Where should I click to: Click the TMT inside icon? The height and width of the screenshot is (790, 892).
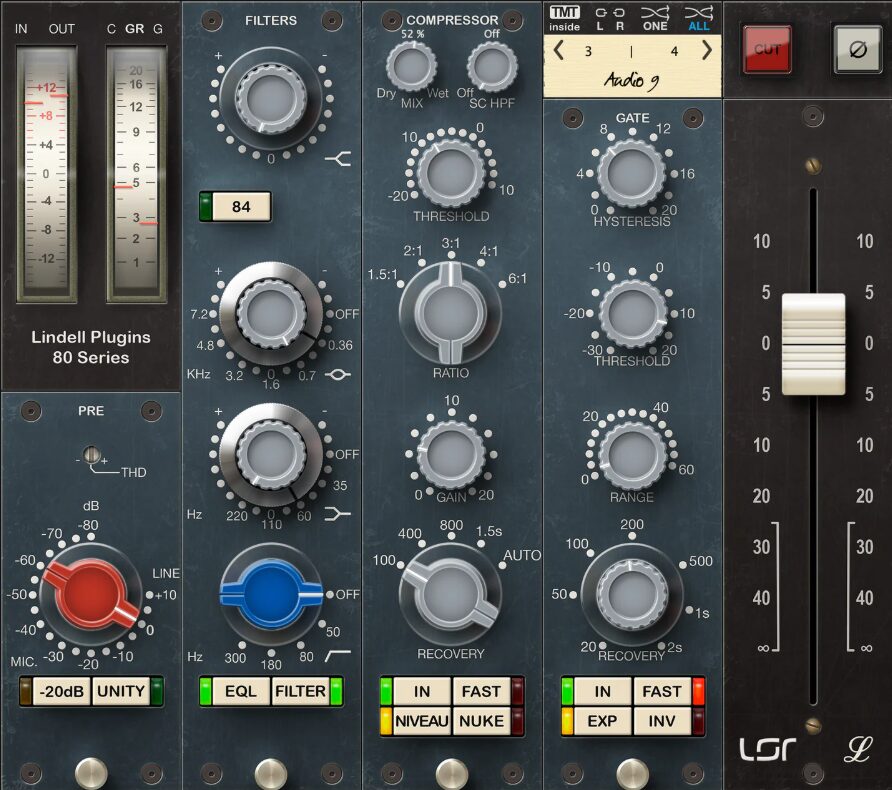564,19
